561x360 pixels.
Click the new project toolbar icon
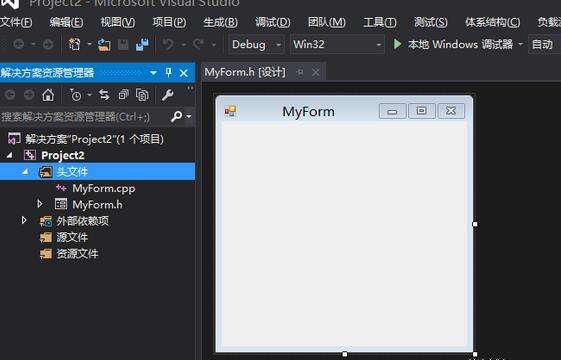click(74, 44)
